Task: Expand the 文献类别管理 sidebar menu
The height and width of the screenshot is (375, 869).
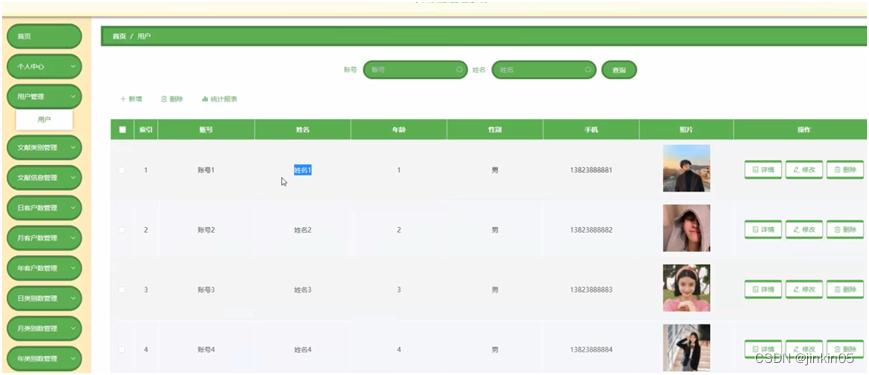Action: 44,148
